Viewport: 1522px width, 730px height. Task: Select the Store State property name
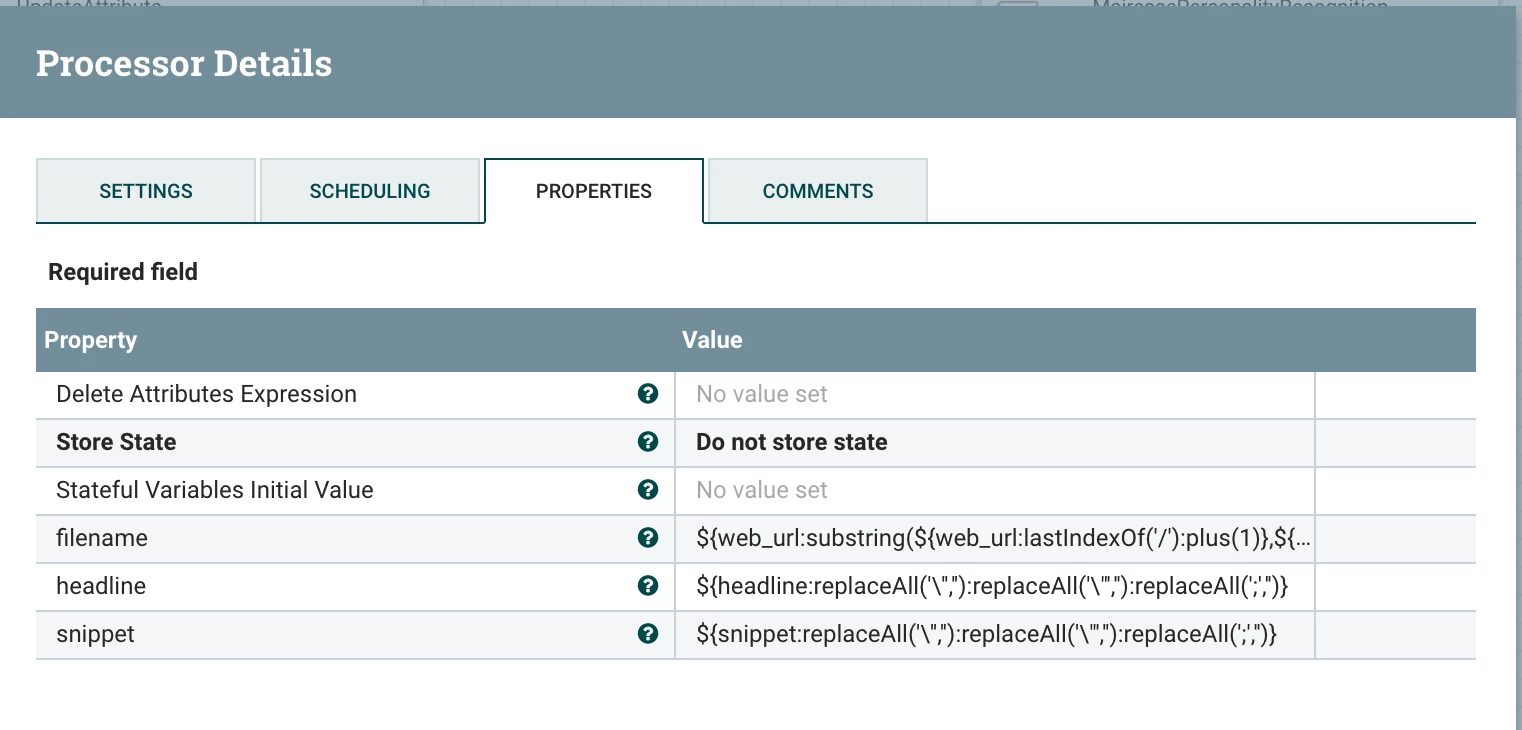[x=116, y=442]
